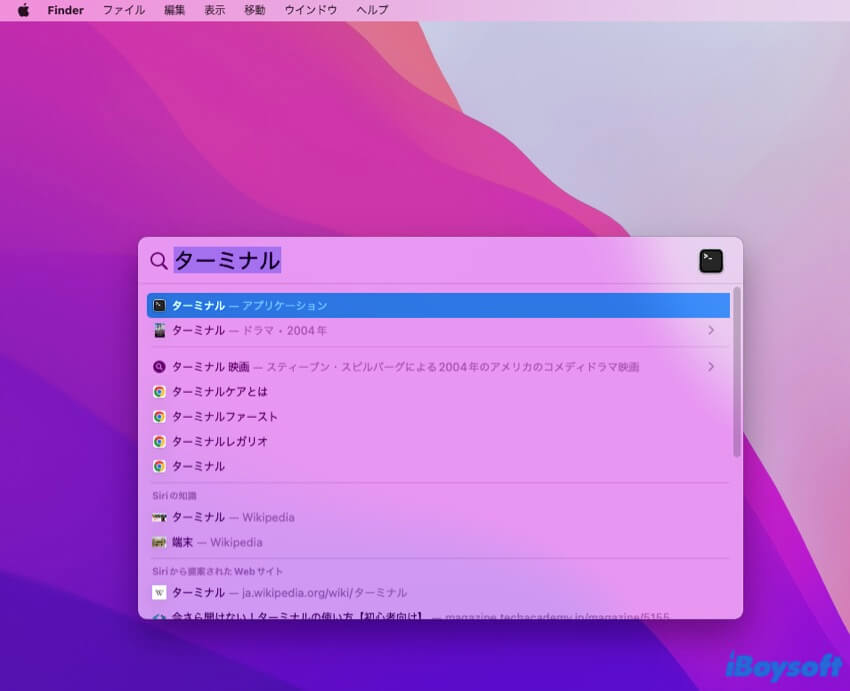
Task: Open the ファイル menu
Action: (x=124, y=10)
